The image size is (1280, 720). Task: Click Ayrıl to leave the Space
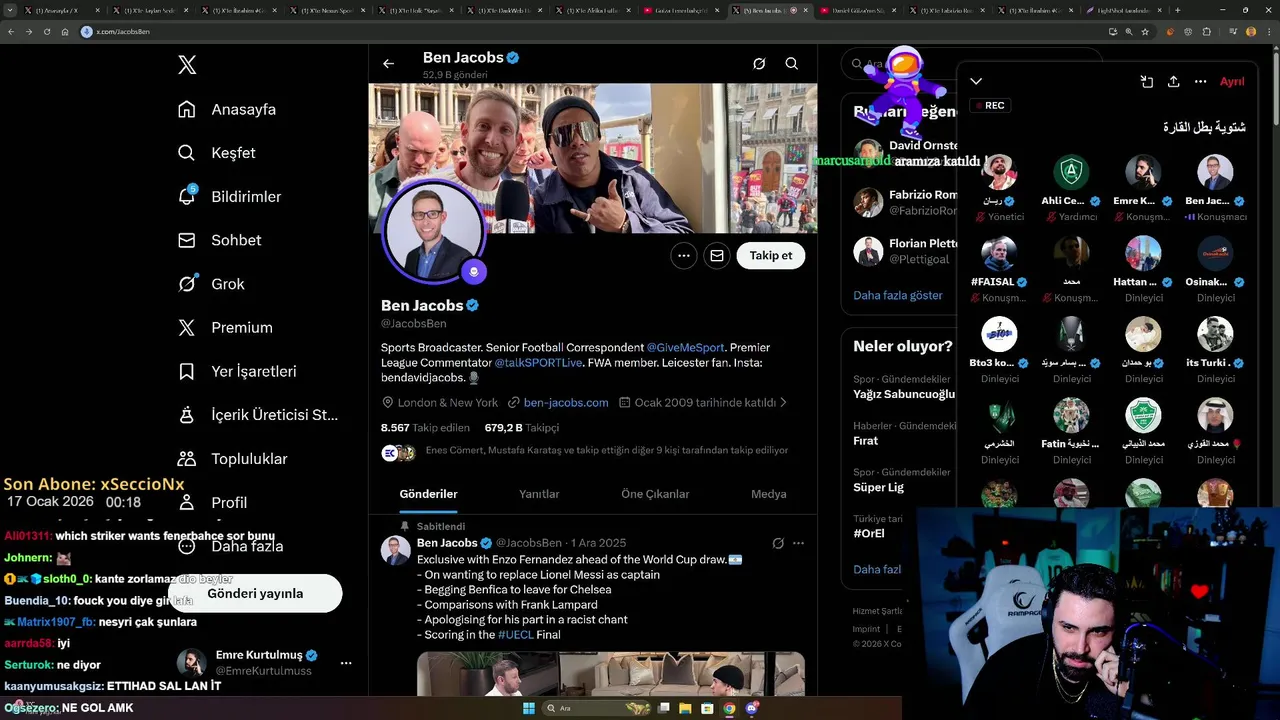pos(1232,82)
